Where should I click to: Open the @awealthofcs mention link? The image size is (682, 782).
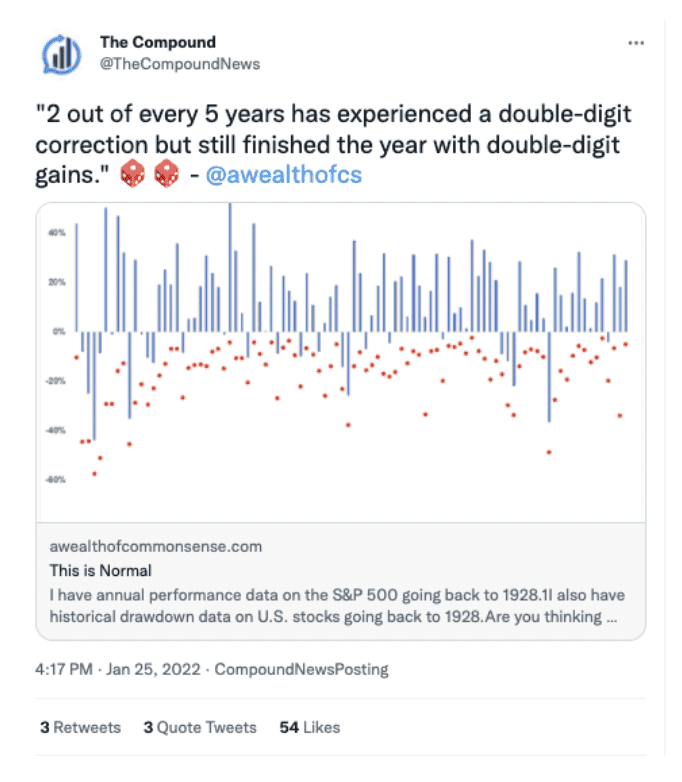(x=284, y=175)
